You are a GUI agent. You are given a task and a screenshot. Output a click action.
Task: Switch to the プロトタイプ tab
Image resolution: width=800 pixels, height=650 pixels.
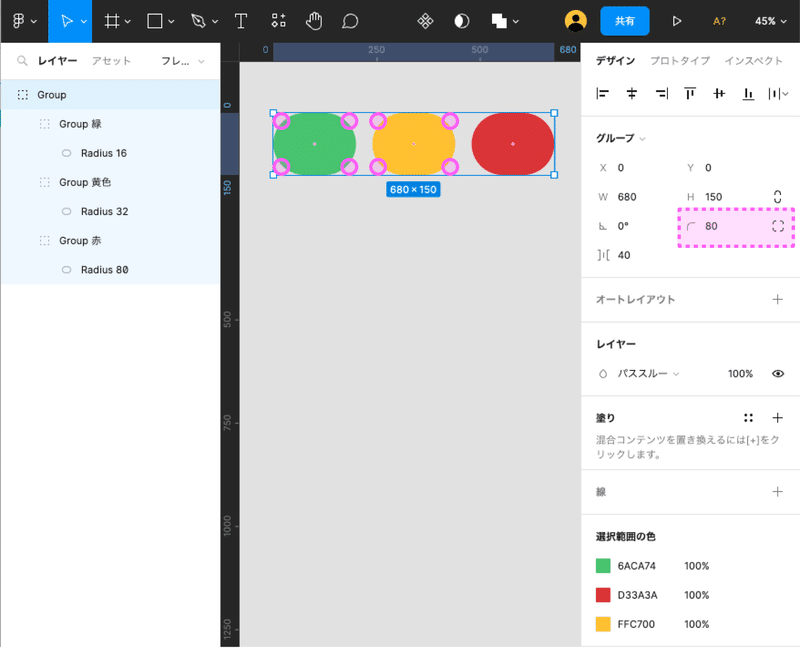tap(680, 61)
